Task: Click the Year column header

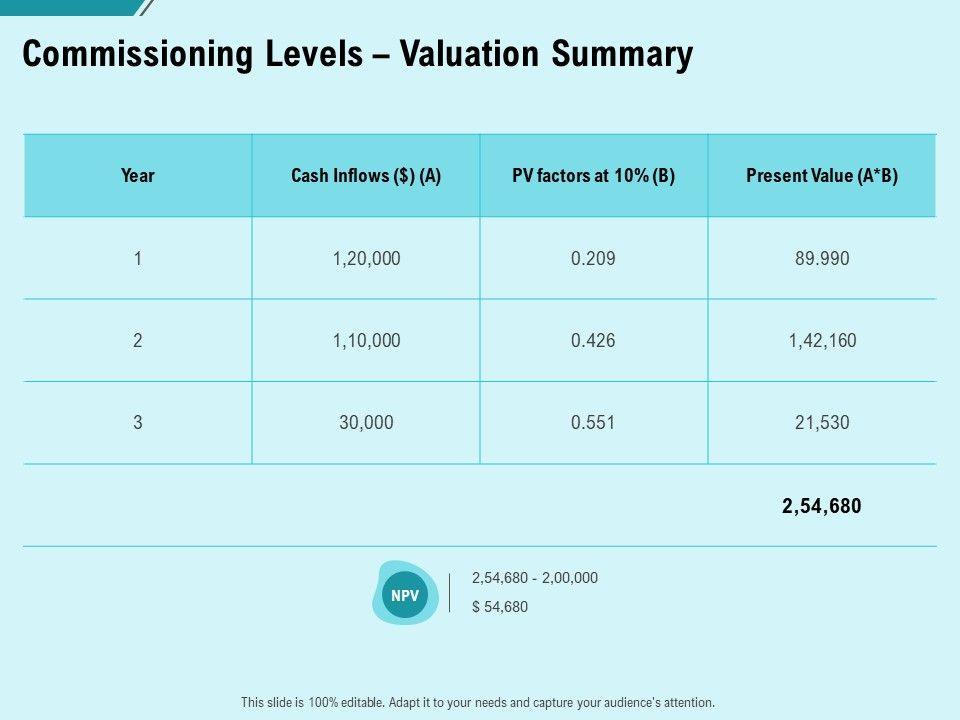Action: 138,176
